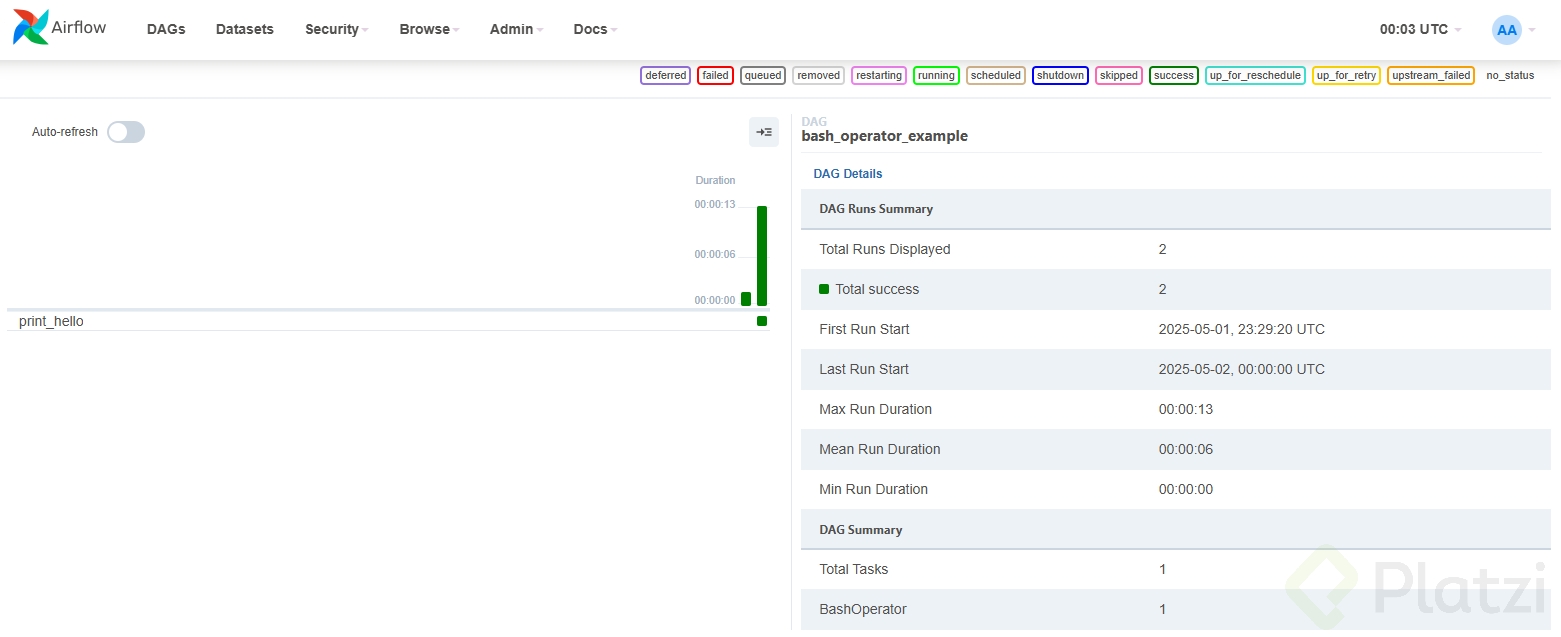Click the failed status legend badge
The image size is (1561, 637).
click(715, 75)
